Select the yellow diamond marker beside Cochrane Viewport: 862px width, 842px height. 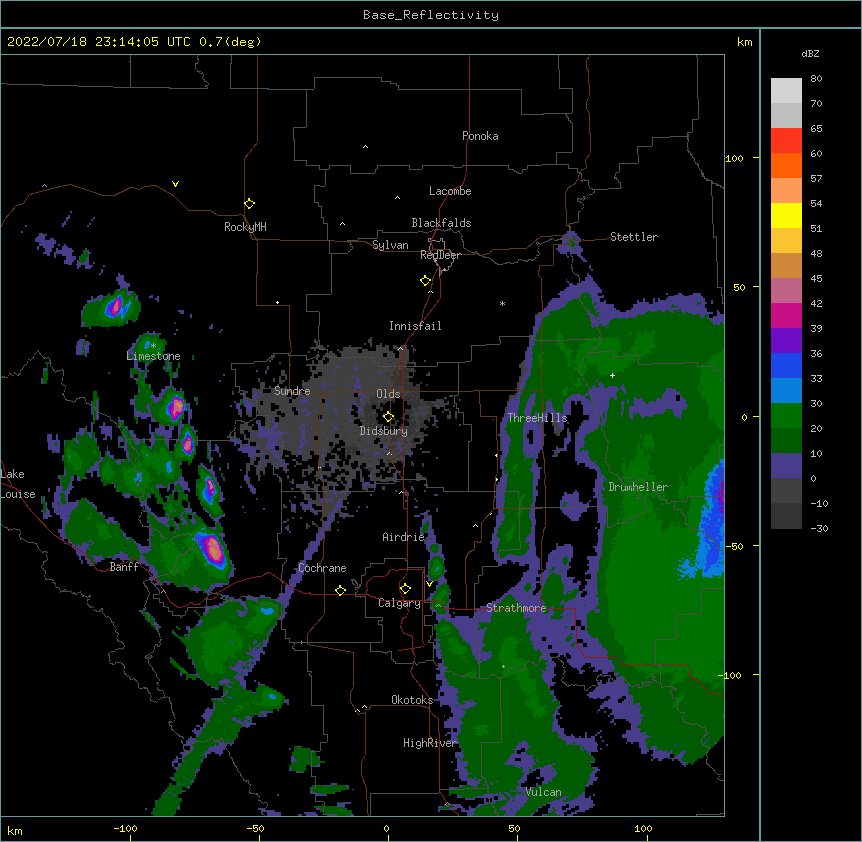340,590
